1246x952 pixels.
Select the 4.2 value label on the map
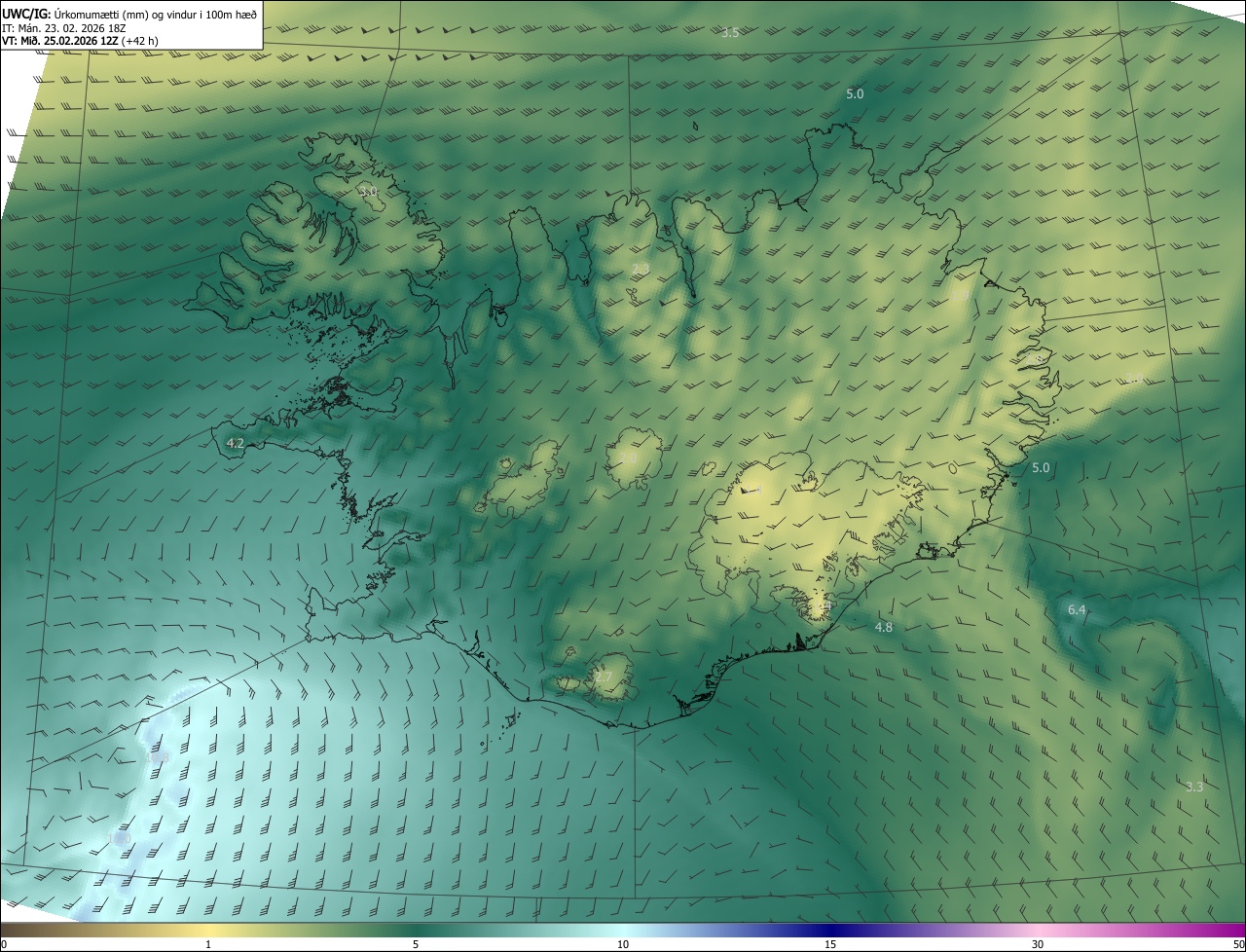click(x=235, y=443)
